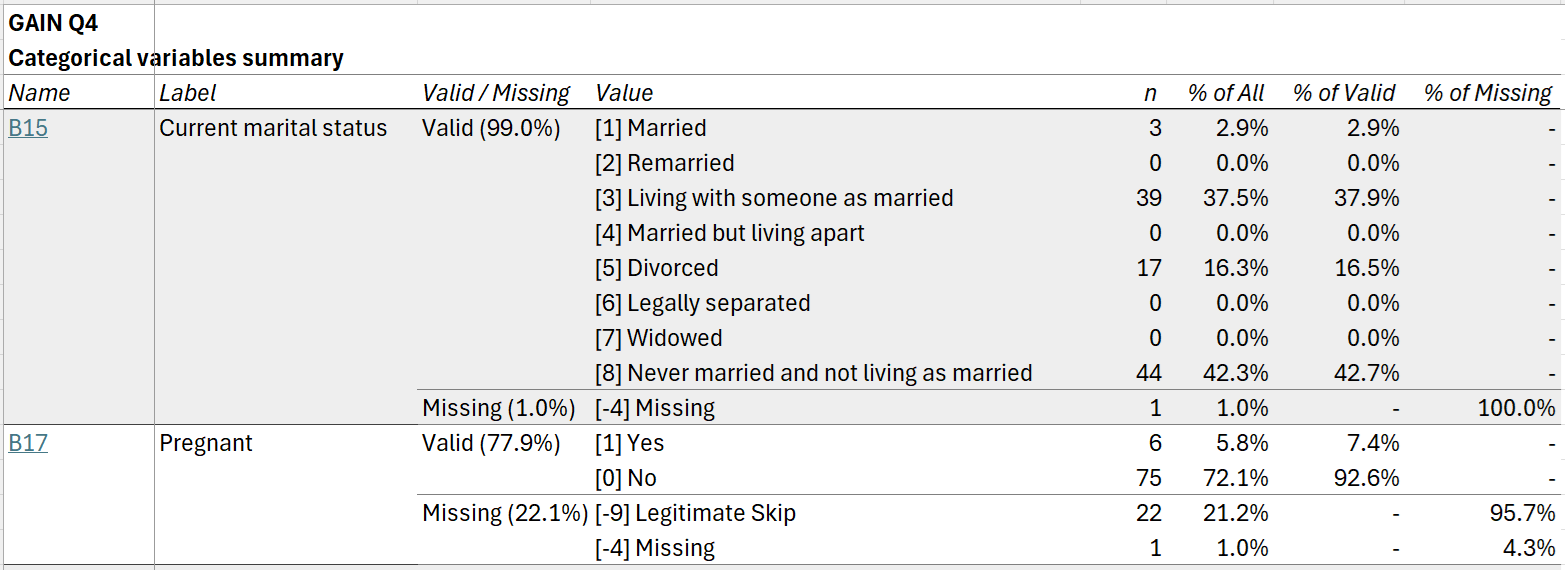Open the B15 variable link
The image size is (1565, 570).
[28, 128]
